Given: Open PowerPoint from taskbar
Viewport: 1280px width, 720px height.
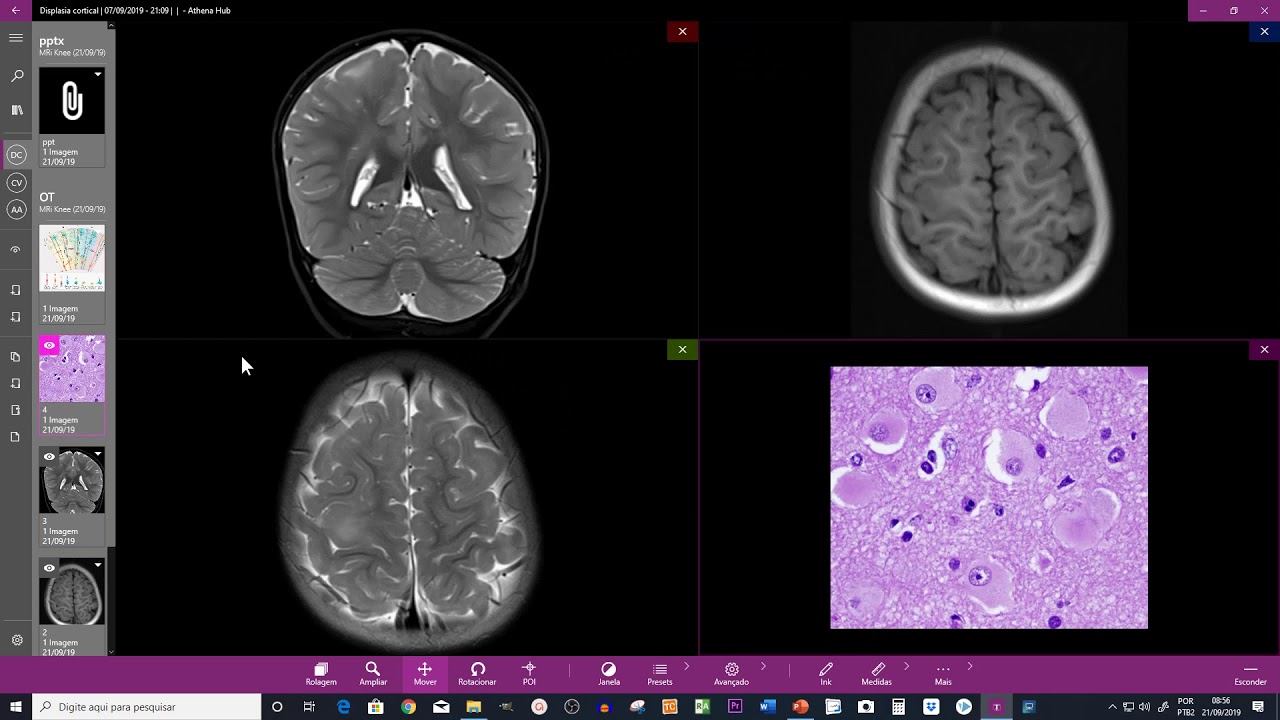Looking at the screenshot, I should [800, 707].
